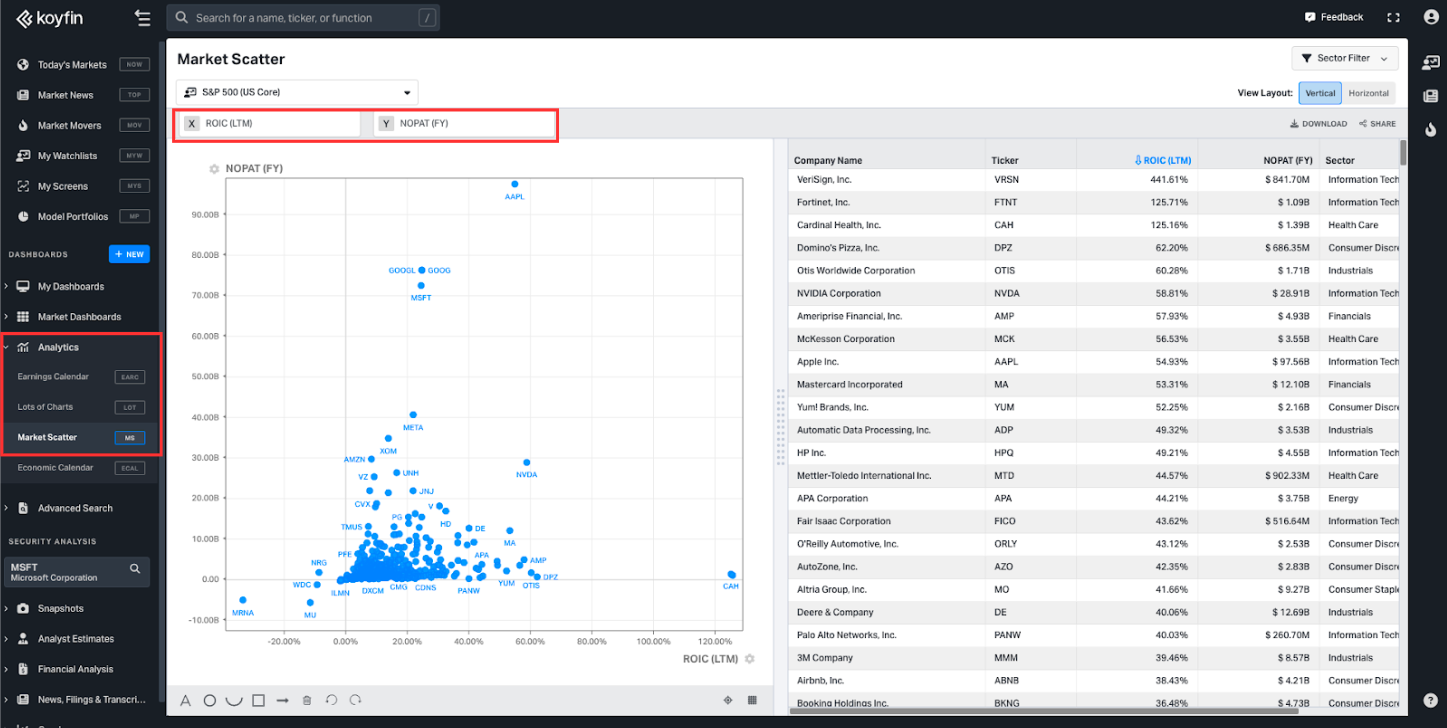Open Earnings Calendar in Analytics menu
The width and height of the screenshot is (1447, 728).
53,377
